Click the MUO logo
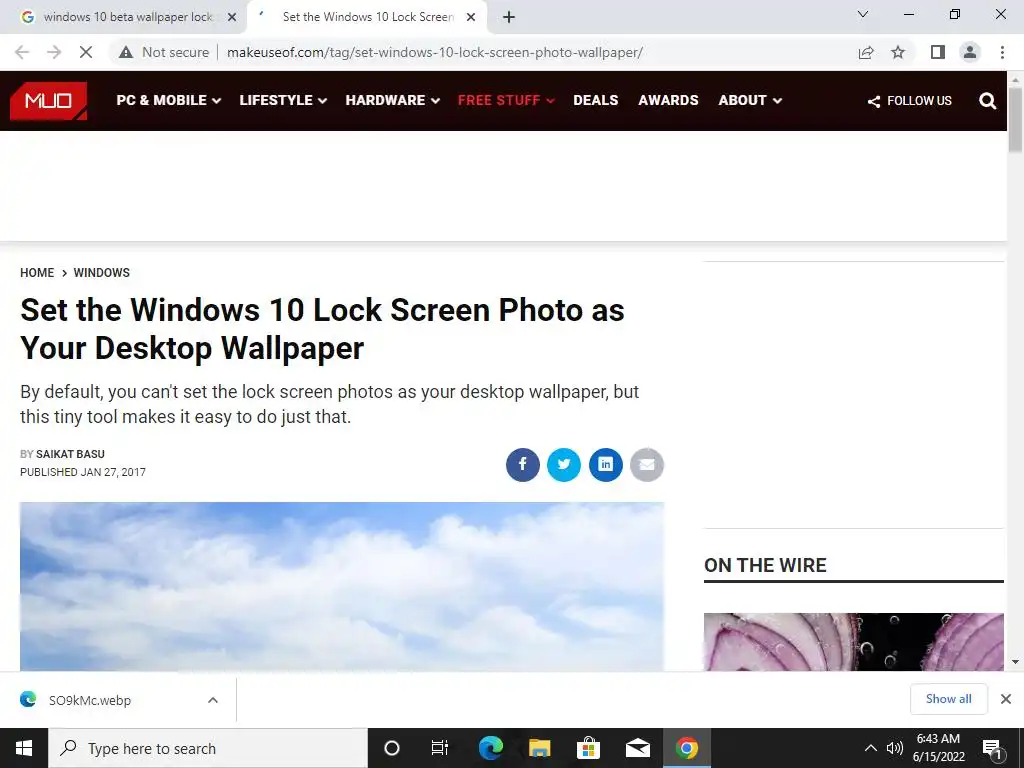Viewport: 1024px width, 768px height. pyautogui.click(x=48, y=101)
